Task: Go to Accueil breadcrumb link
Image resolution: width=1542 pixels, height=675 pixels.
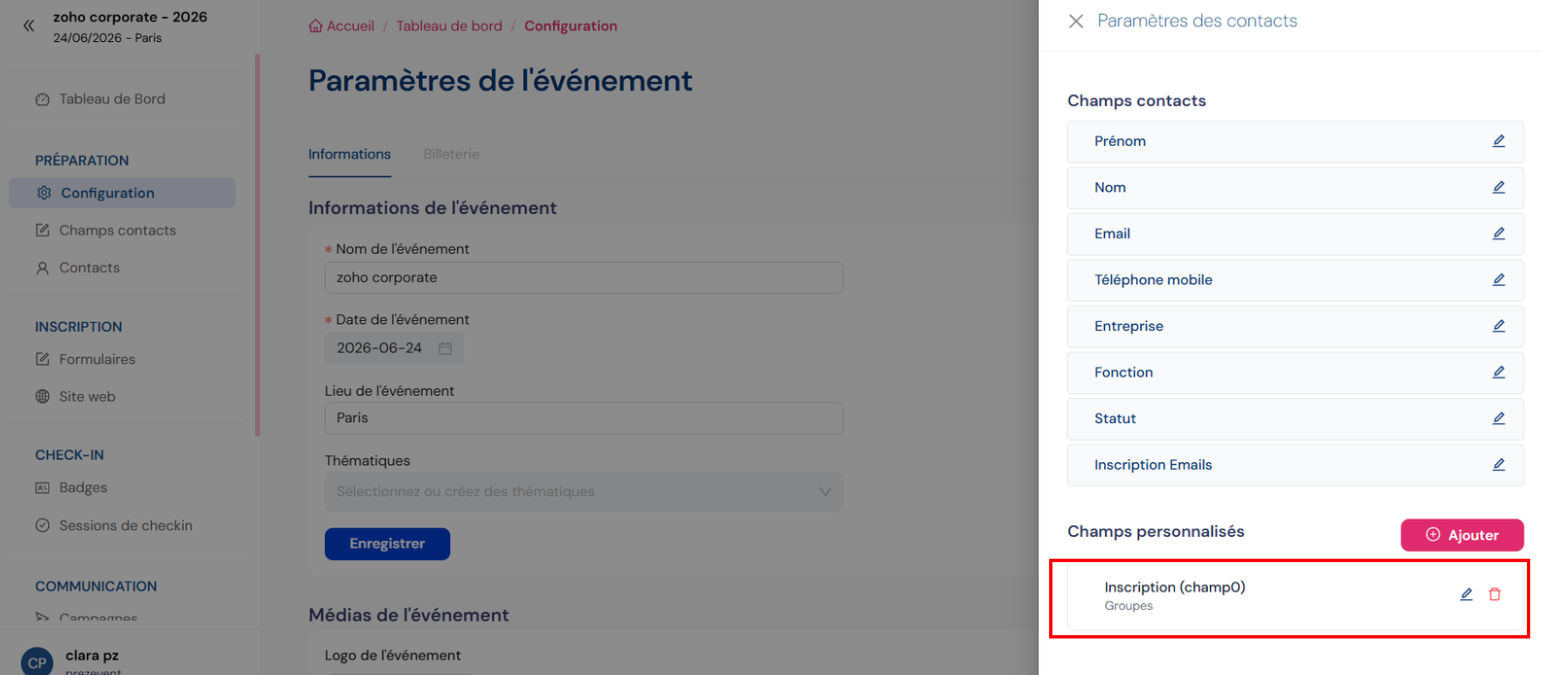Action: click(x=350, y=26)
